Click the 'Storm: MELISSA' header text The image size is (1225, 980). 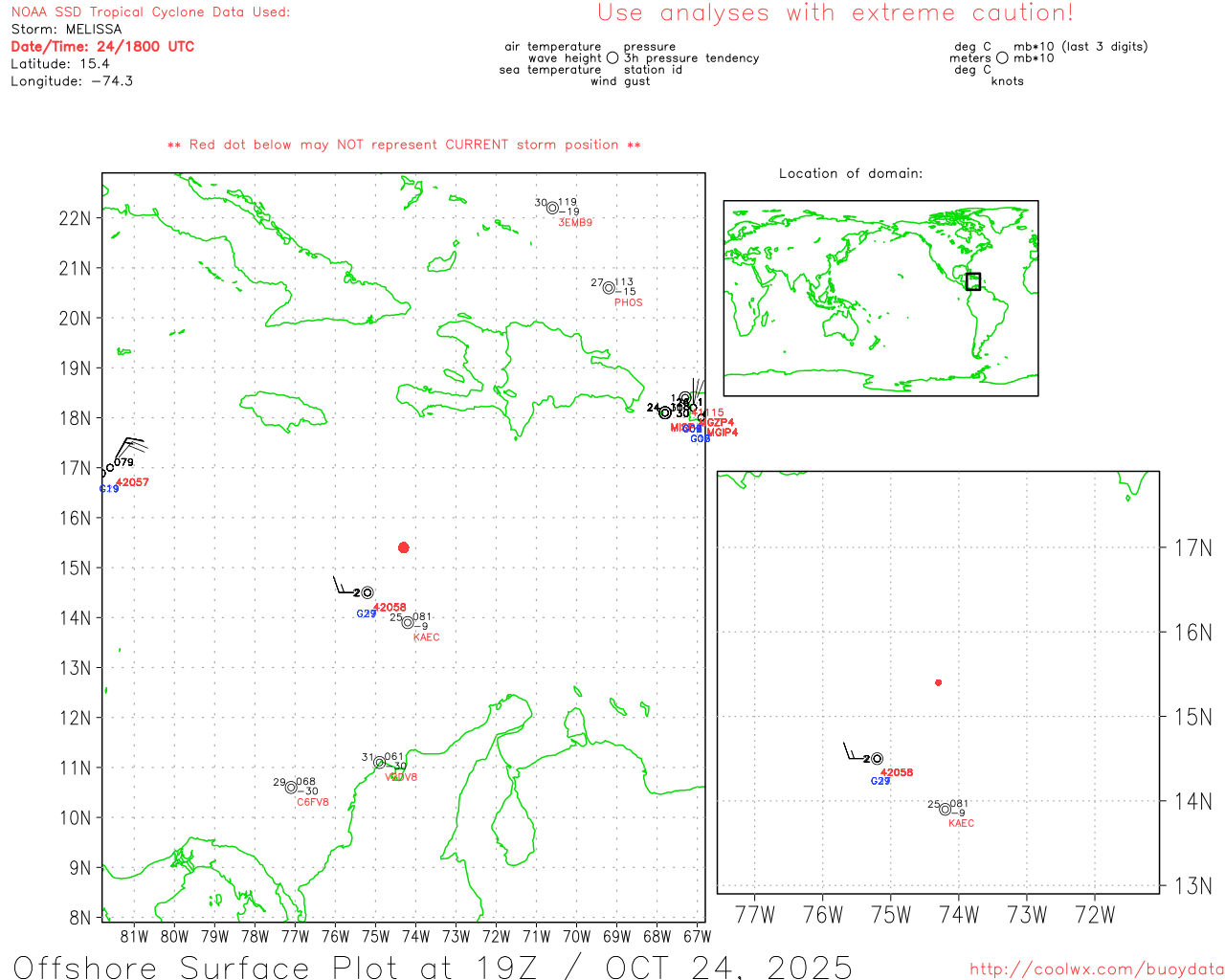66,30
